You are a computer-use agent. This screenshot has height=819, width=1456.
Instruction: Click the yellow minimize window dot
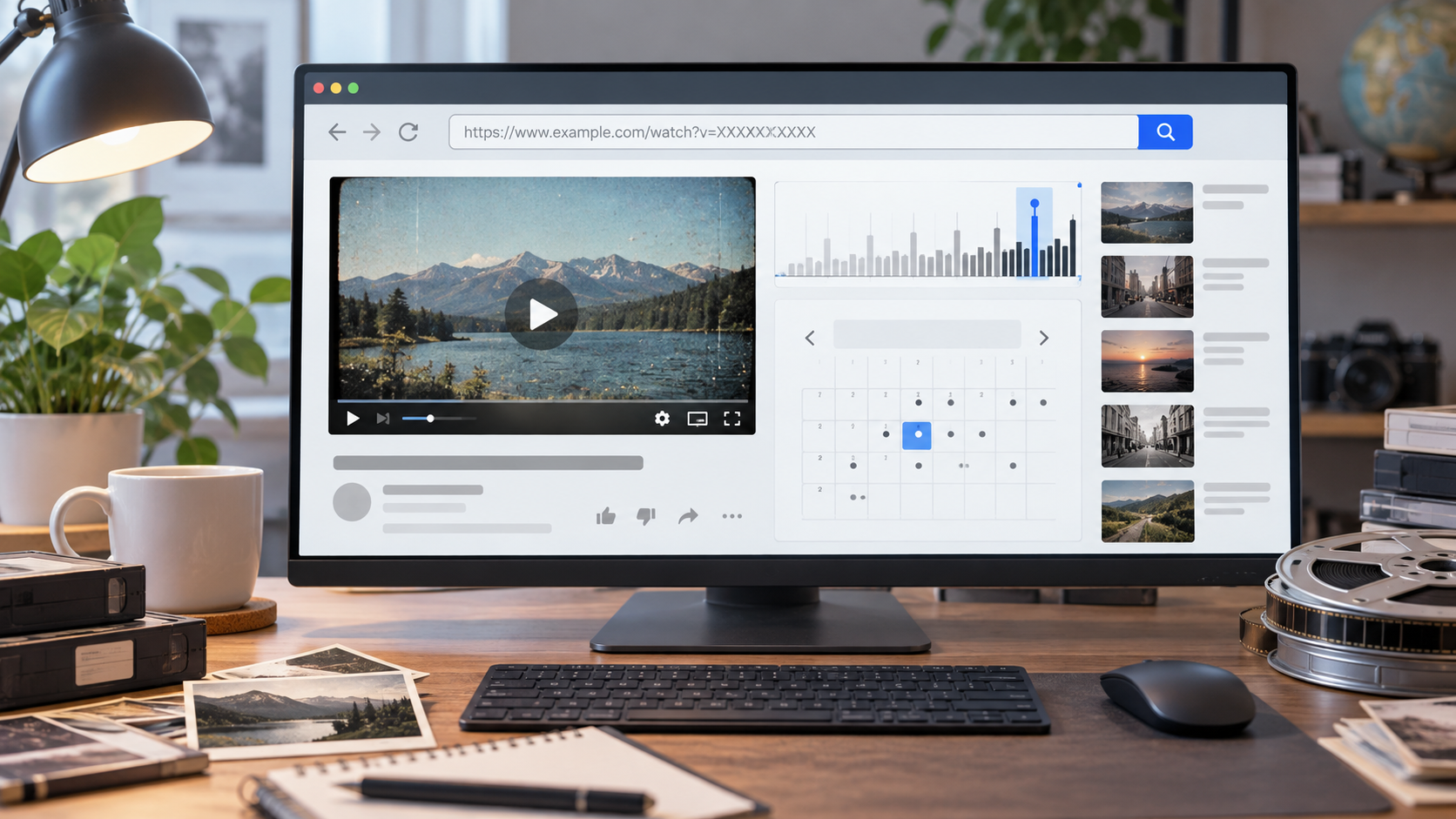336,88
